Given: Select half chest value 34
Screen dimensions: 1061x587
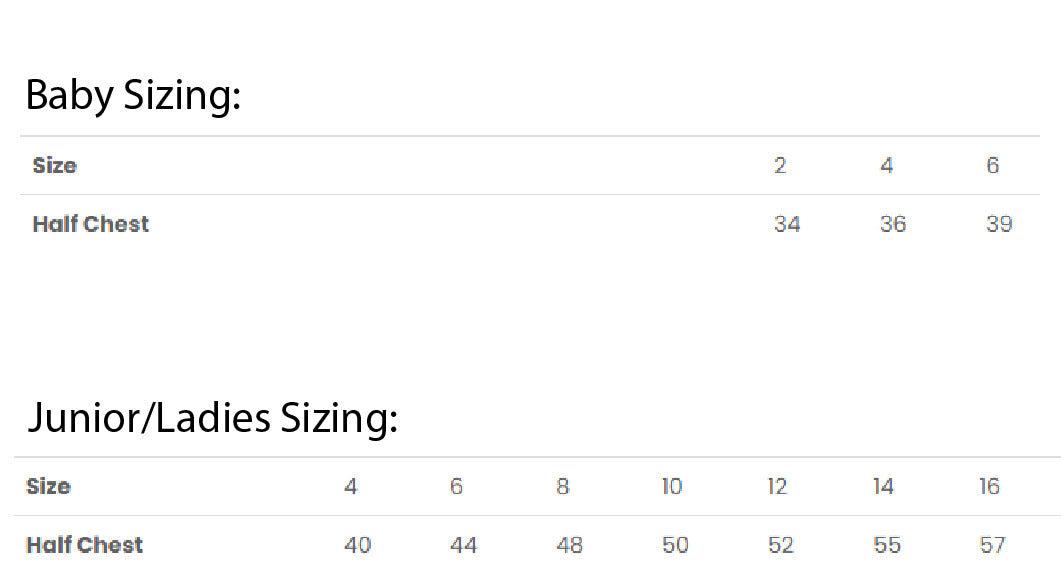Looking at the screenshot, I should click(787, 224).
